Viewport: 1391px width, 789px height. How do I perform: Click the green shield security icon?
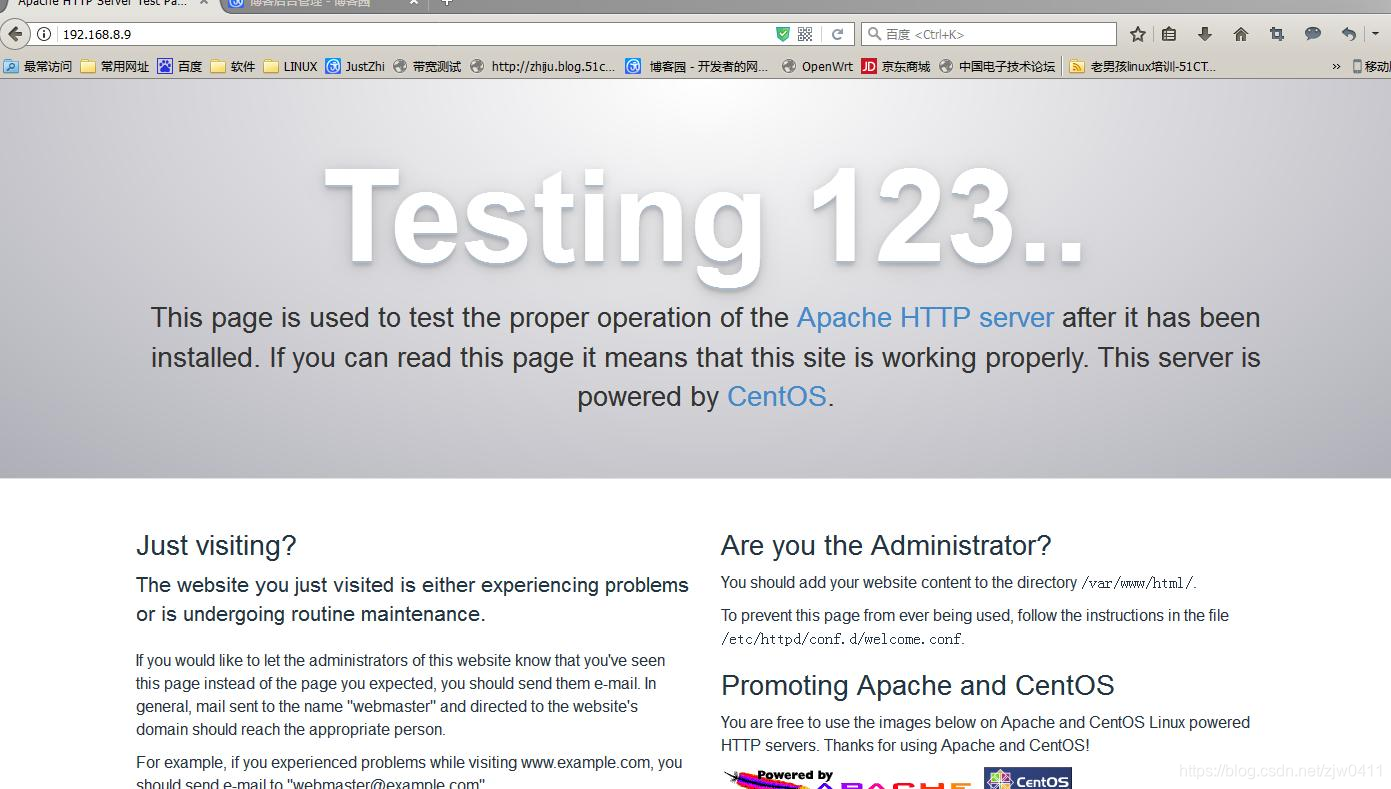click(x=783, y=34)
